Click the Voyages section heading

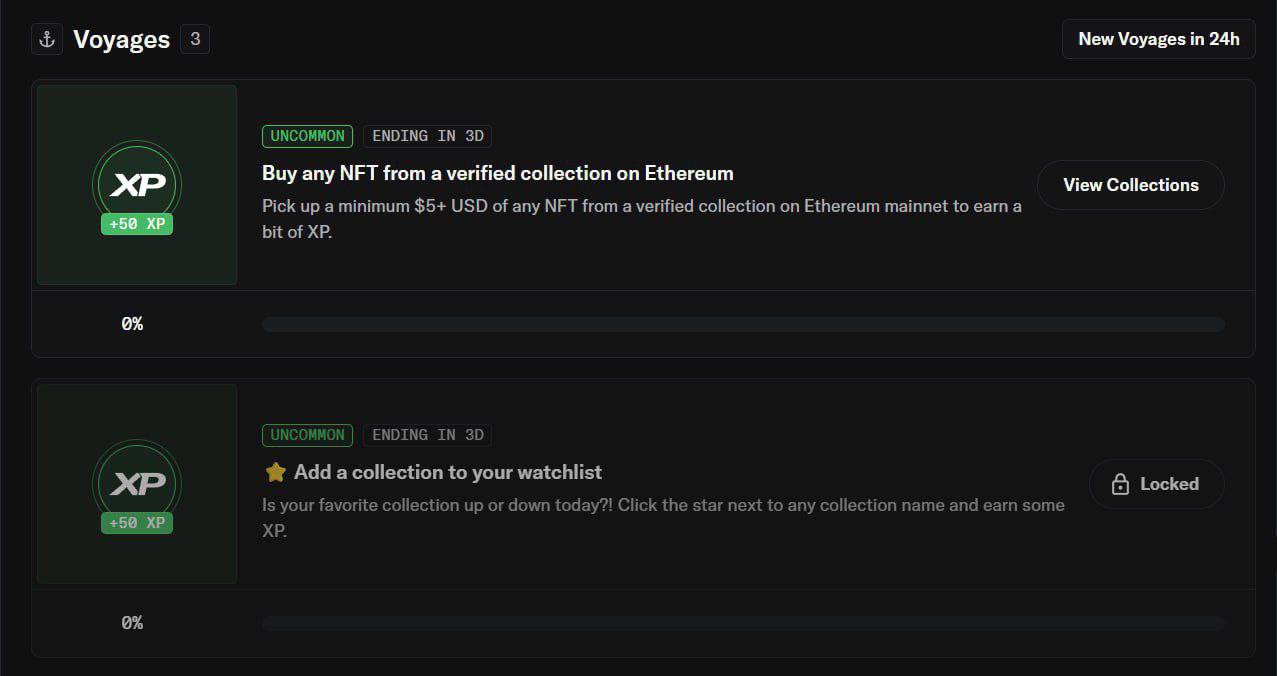pyautogui.click(x=122, y=40)
